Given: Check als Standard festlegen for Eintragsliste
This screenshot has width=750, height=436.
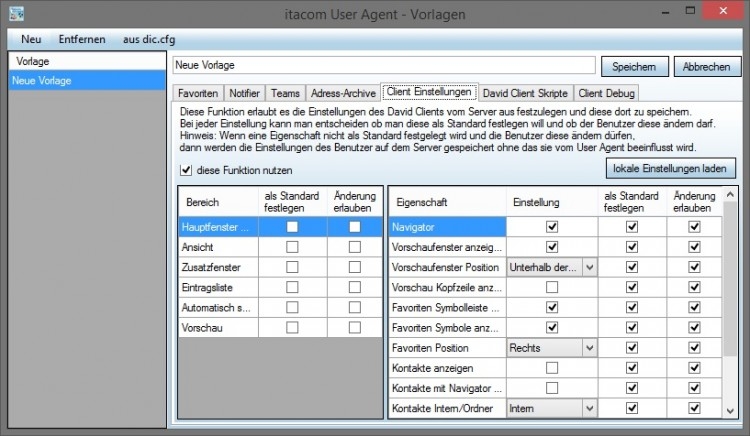Looking at the screenshot, I should [292, 287].
